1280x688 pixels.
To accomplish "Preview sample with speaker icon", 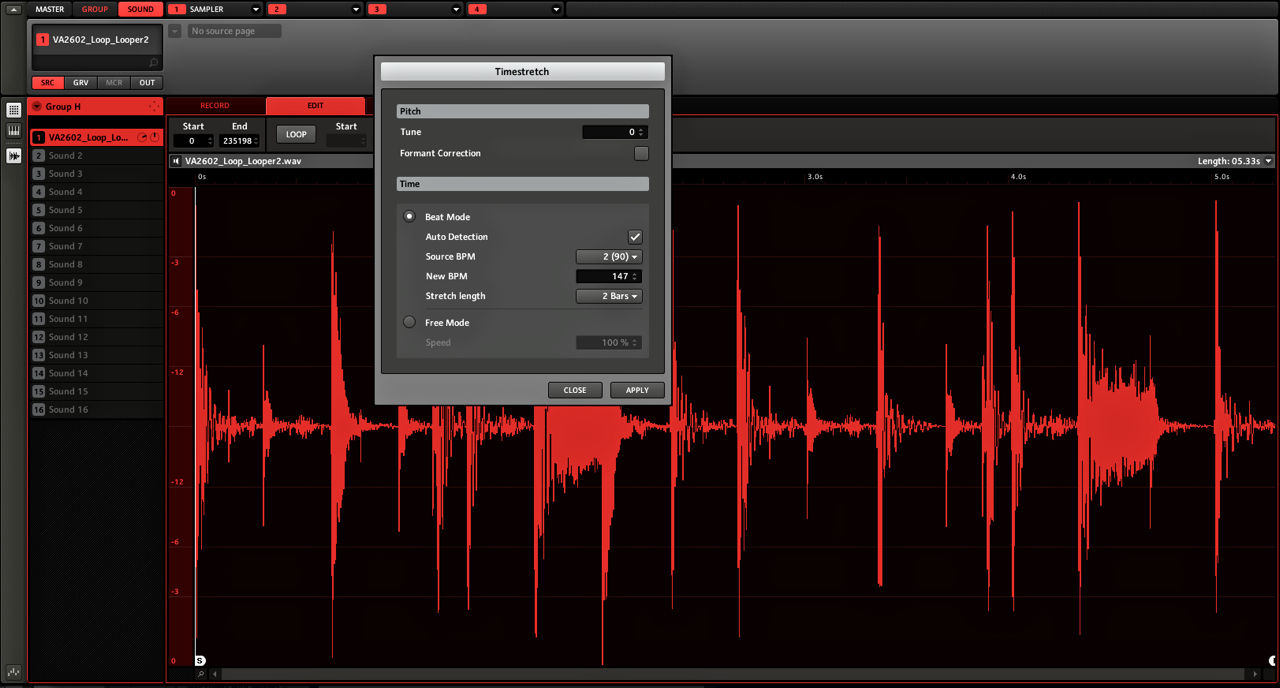I will [x=176, y=161].
